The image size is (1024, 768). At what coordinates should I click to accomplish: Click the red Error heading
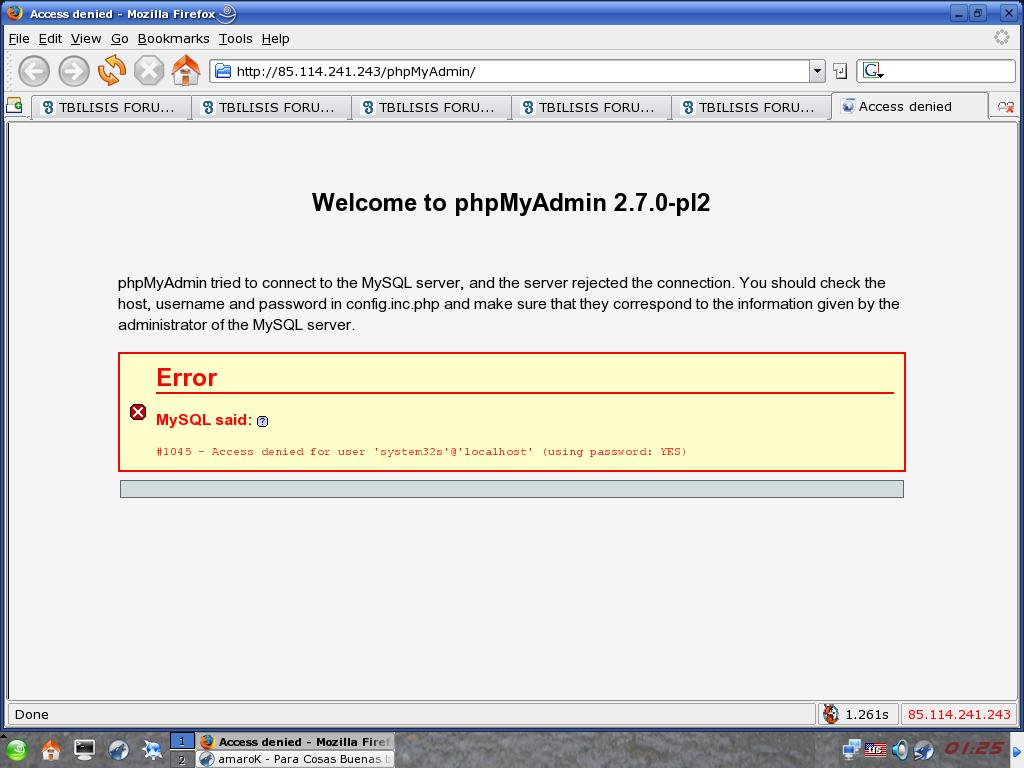point(187,377)
